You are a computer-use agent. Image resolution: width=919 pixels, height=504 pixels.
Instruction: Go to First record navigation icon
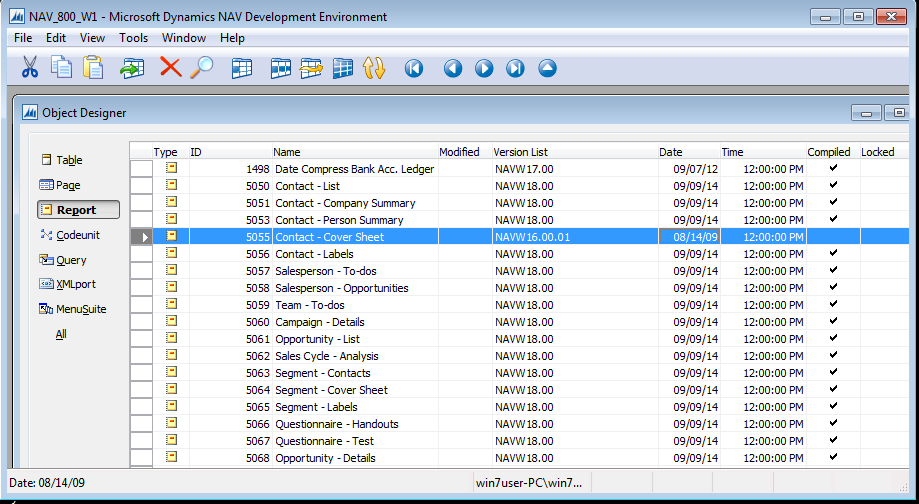(414, 68)
